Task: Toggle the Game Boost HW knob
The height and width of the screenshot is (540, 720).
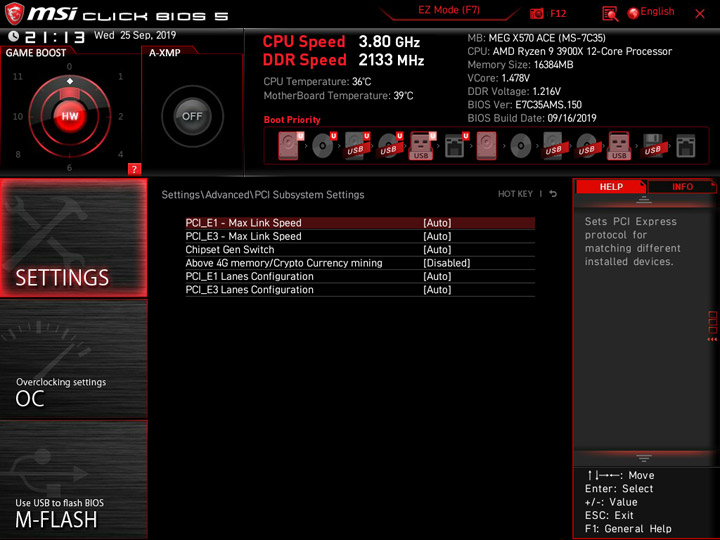Action: [70, 116]
